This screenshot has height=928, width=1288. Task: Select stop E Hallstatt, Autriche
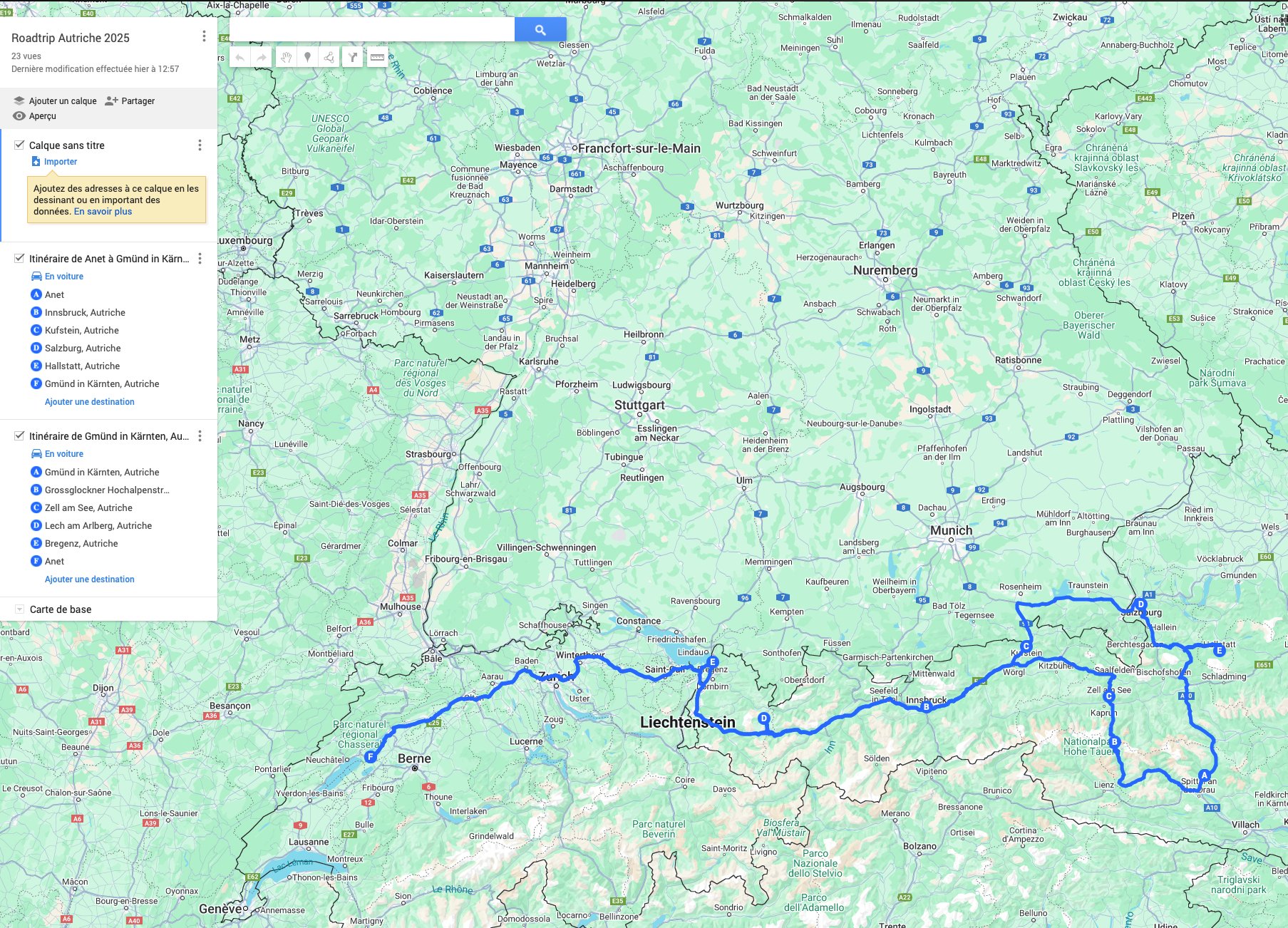pos(76,366)
